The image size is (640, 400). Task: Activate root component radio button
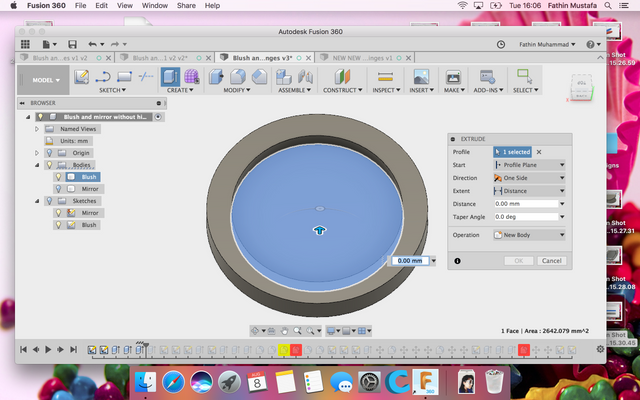point(158,117)
